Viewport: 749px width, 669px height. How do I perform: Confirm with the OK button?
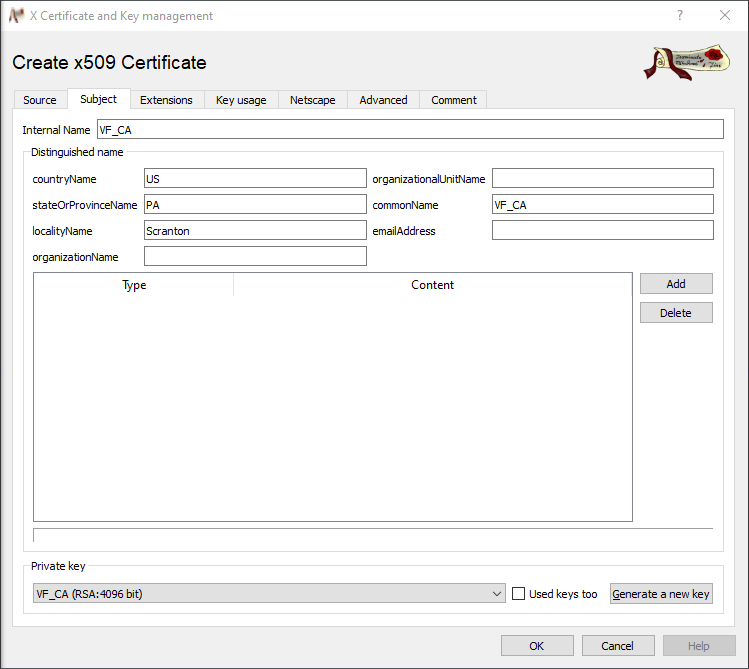(537, 645)
